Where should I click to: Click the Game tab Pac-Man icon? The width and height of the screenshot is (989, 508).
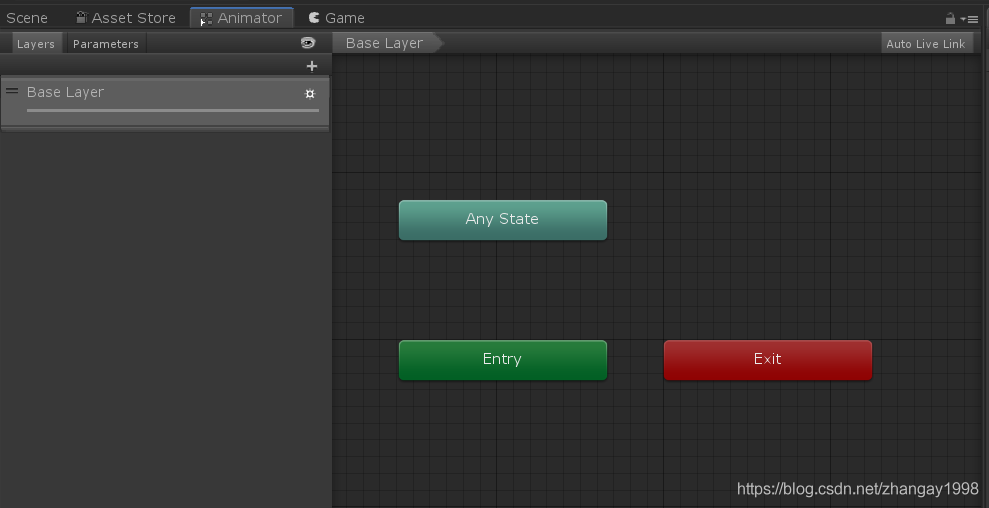coord(314,17)
